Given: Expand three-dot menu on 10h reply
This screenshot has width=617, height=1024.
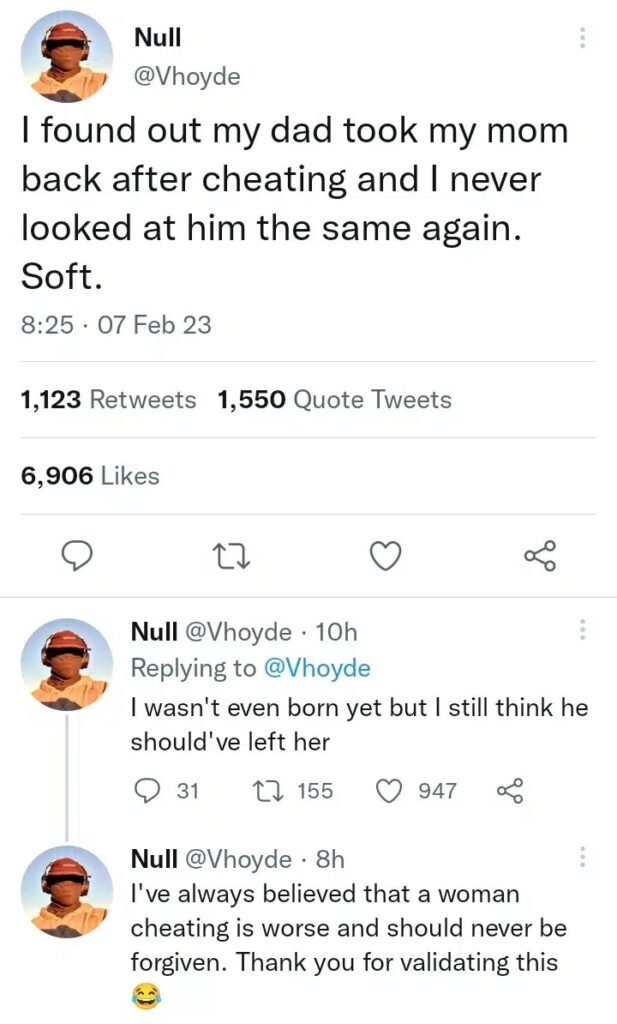Looking at the screenshot, I should click(x=583, y=631).
